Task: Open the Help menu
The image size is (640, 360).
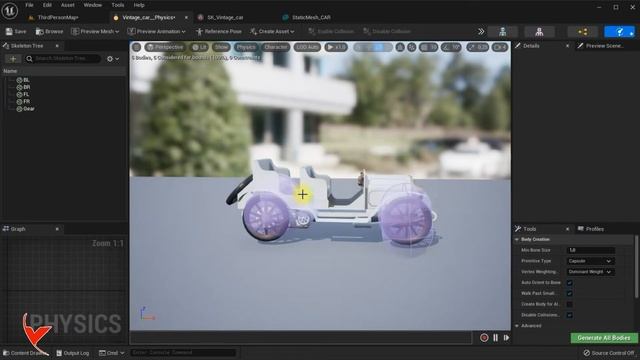Action: (139, 5)
